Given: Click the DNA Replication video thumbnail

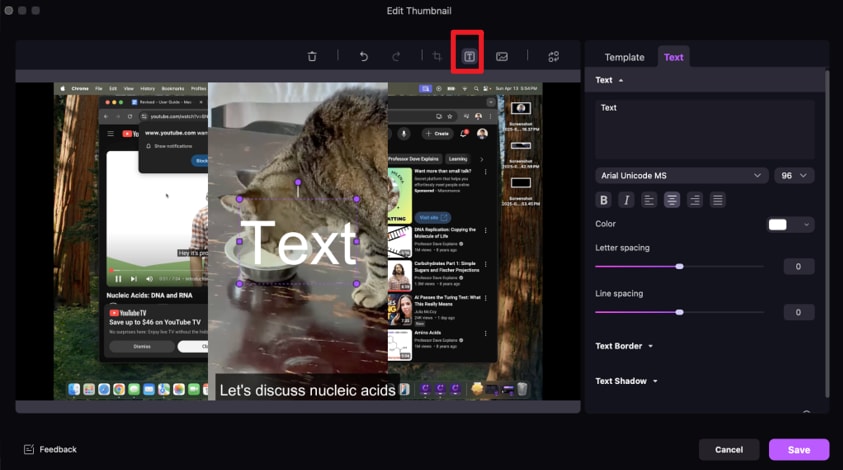Looking at the screenshot, I should (399, 241).
